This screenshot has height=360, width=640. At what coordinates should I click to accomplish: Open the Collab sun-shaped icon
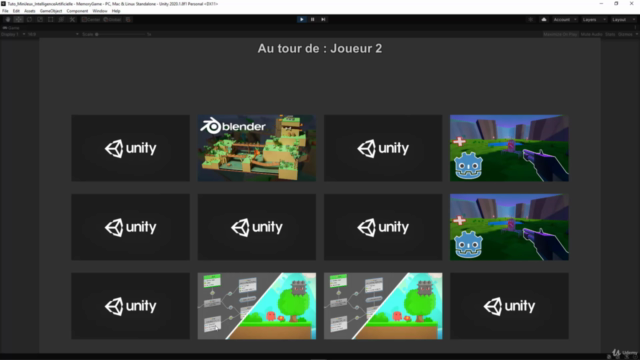(x=530, y=20)
